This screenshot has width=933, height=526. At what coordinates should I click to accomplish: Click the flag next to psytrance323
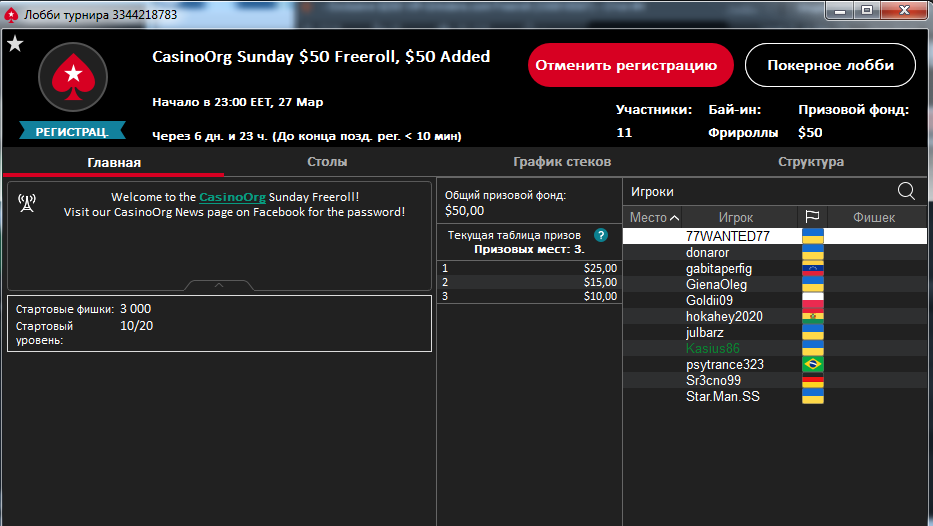[813, 364]
